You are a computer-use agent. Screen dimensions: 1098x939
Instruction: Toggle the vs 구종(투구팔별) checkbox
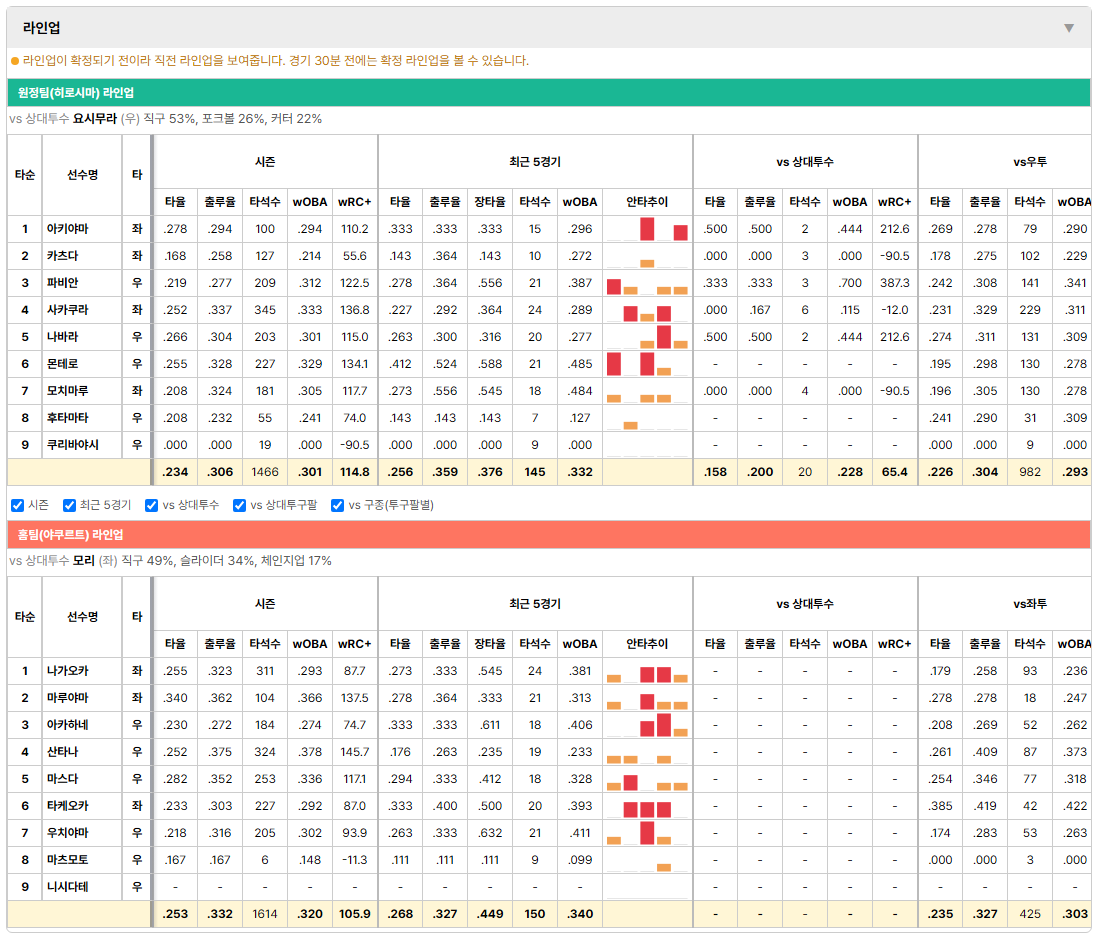point(338,505)
